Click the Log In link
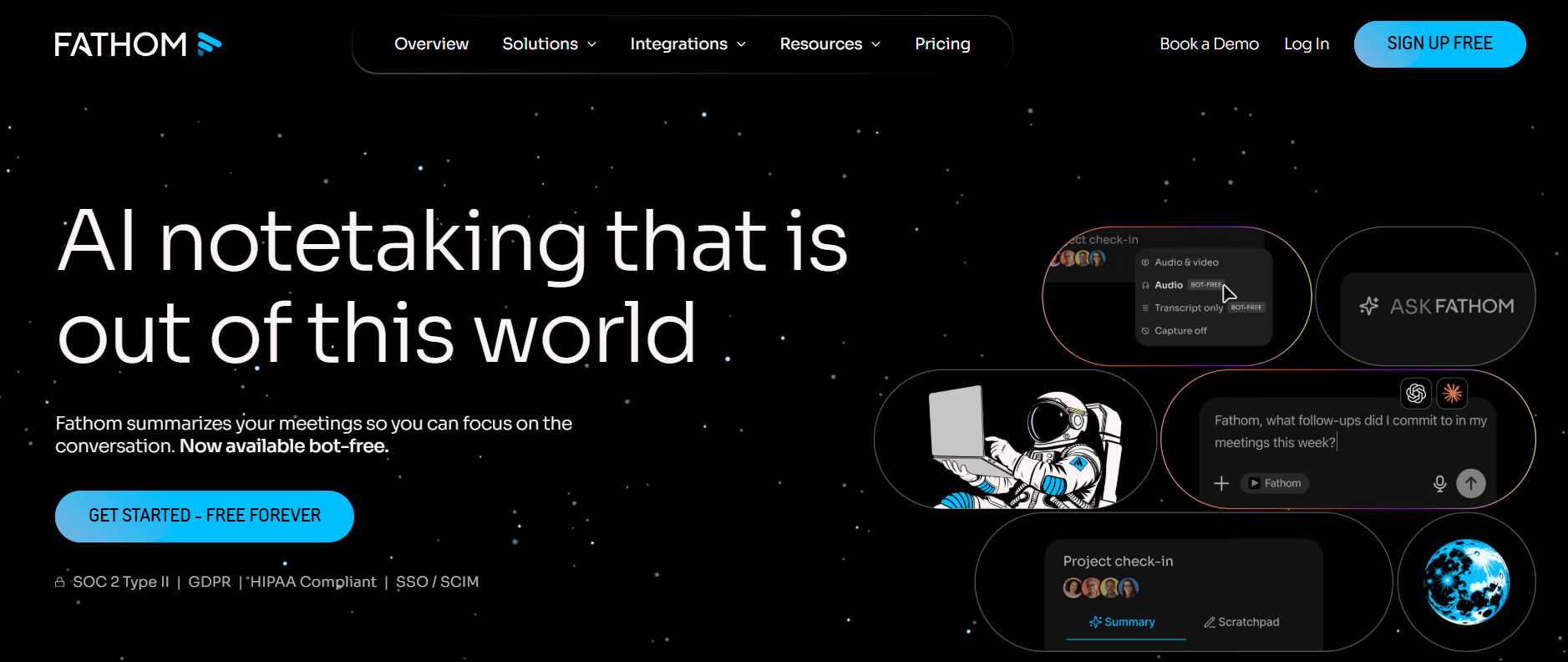The image size is (1568, 662). [x=1307, y=44]
